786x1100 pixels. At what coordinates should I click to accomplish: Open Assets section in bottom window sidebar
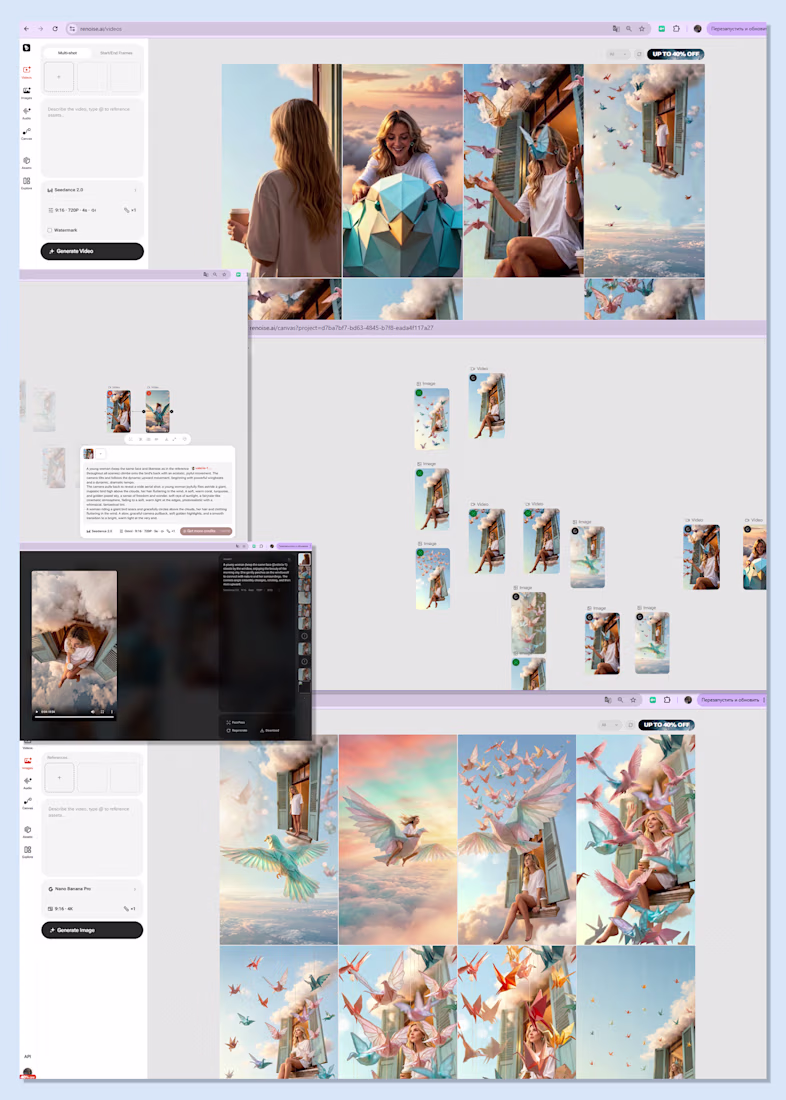click(x=27, y=831)
